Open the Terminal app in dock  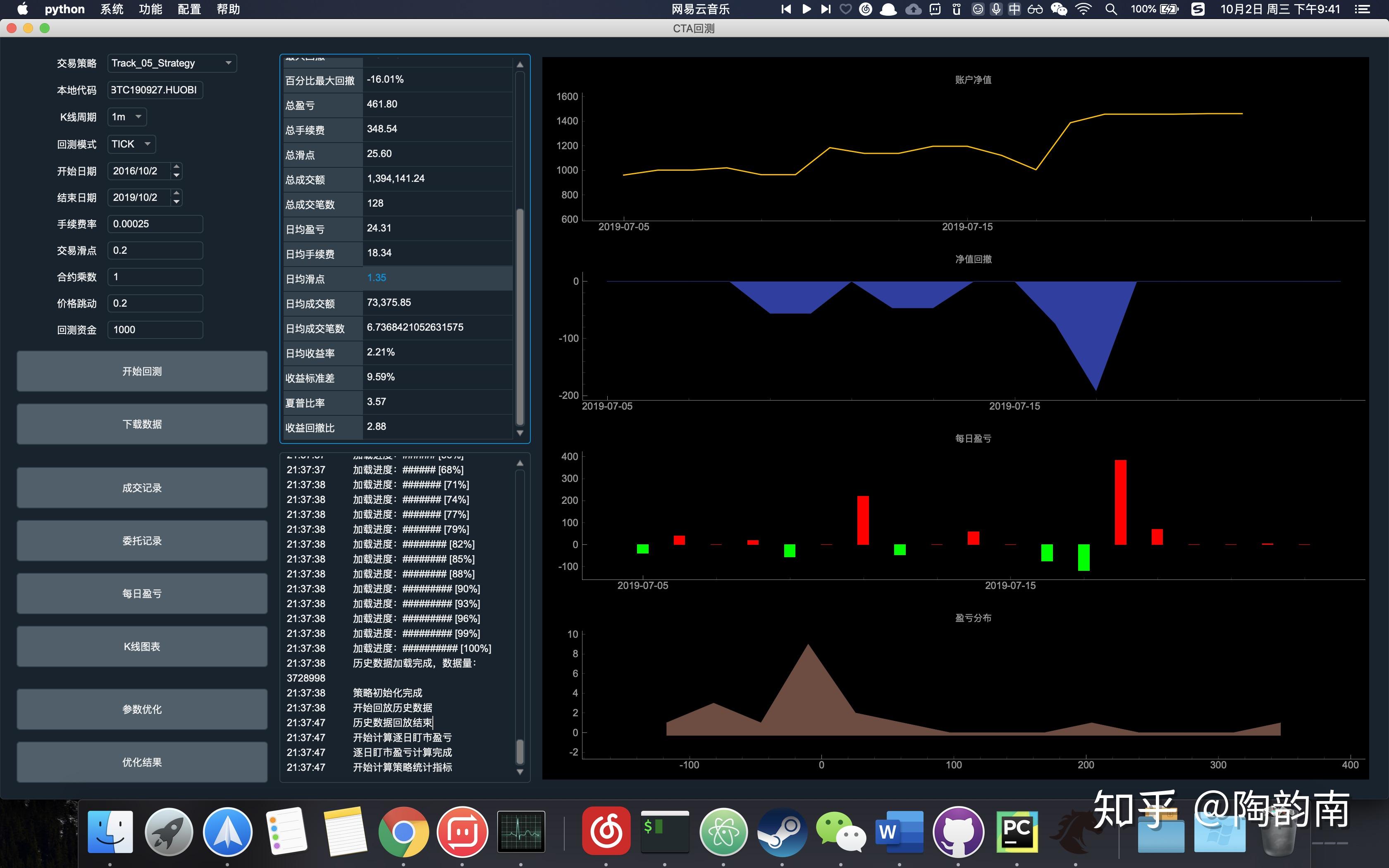665,832
